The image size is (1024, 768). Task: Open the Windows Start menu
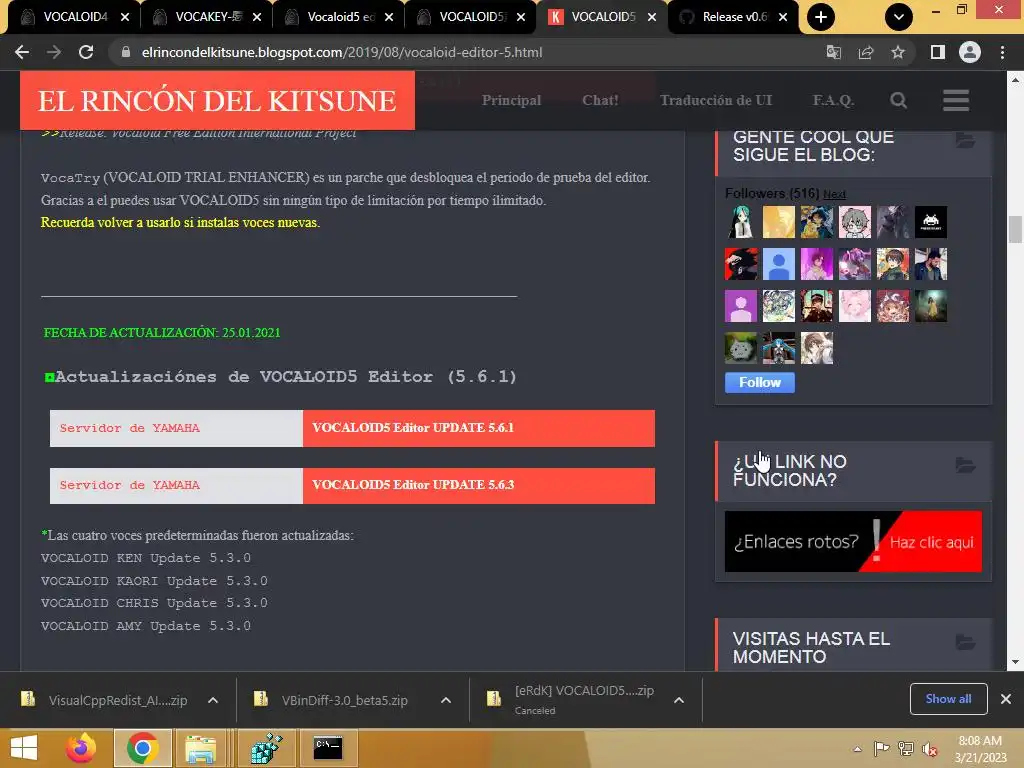(x=24, y=748)
